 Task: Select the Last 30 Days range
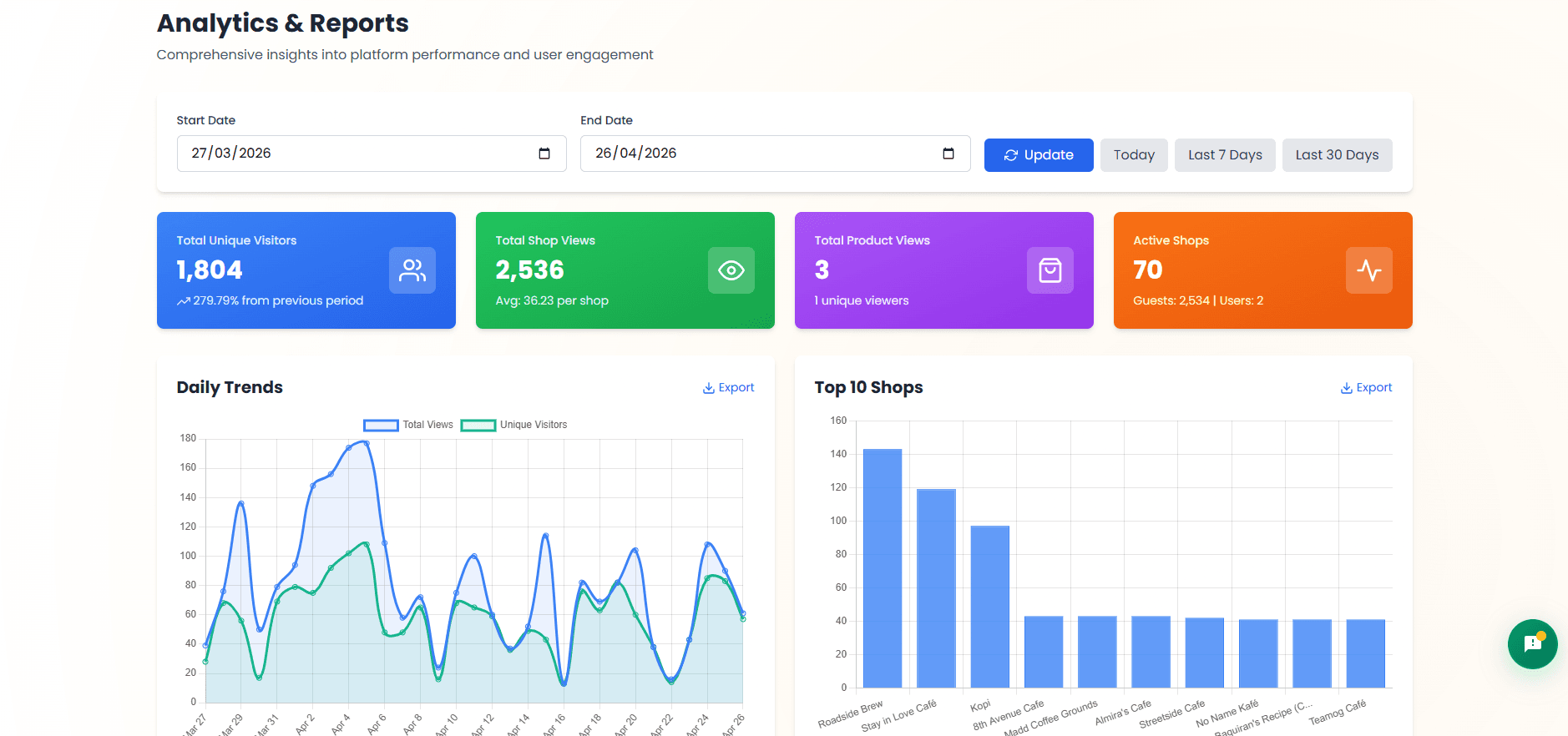tap(1337, 155)
